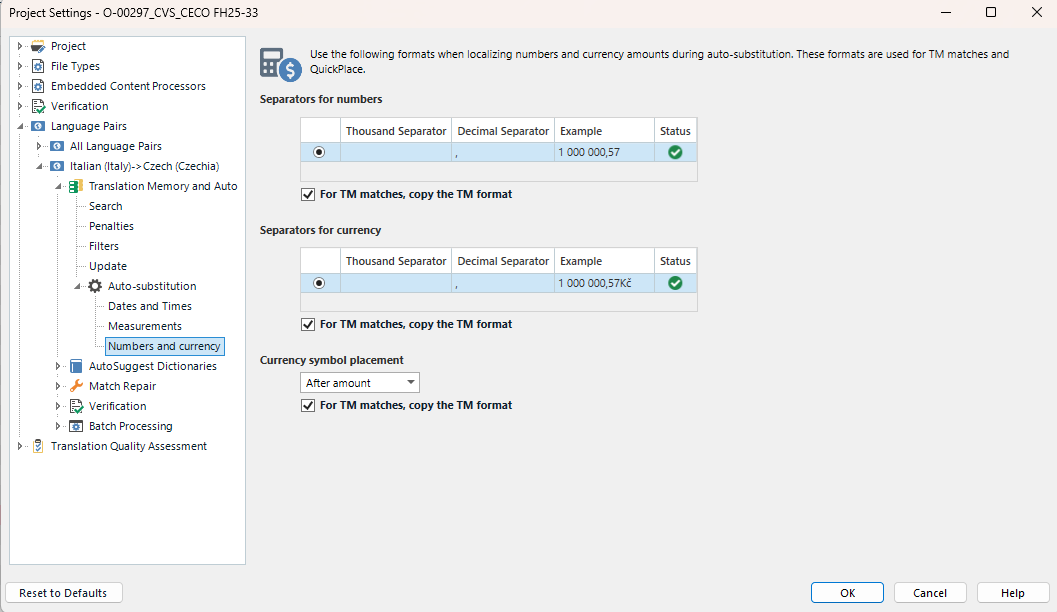This screenshot has height=612, width=1057.
Task: Toggle TM format checkbox under Separators for currency
Action: coord(308,325)
